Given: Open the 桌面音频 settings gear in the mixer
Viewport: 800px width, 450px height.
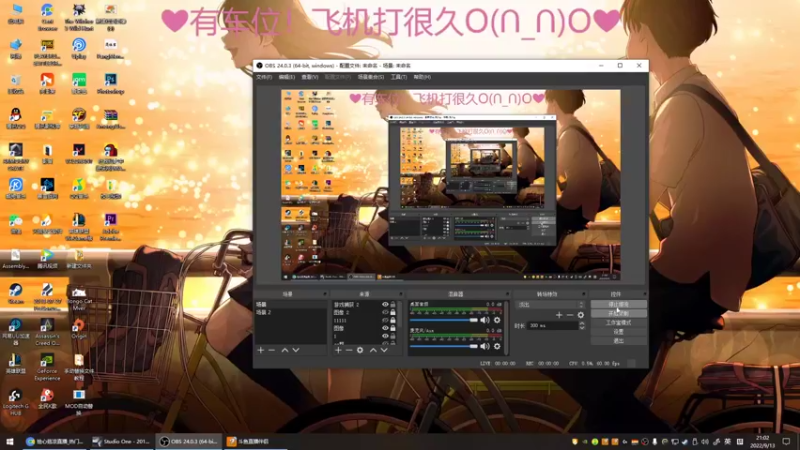Looking at the screenshot, I should click(497, 320).
